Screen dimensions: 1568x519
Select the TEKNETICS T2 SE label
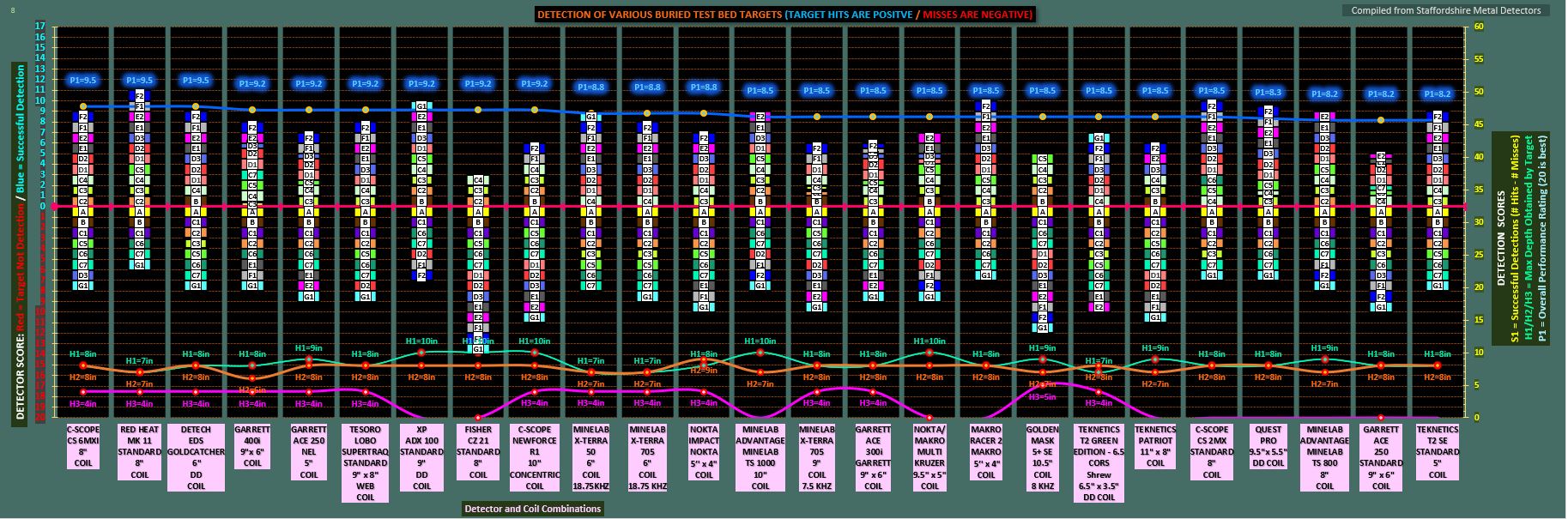[x=1438, y=451]
